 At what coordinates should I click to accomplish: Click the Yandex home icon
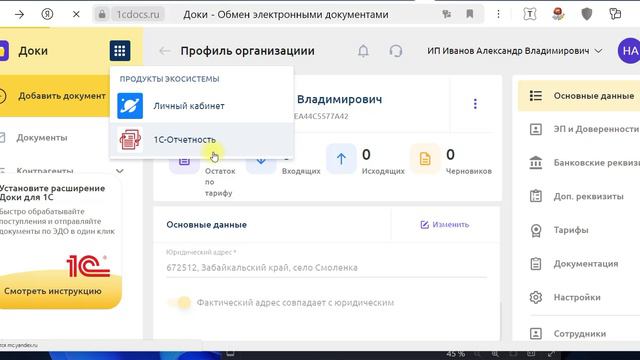[47, 14]
